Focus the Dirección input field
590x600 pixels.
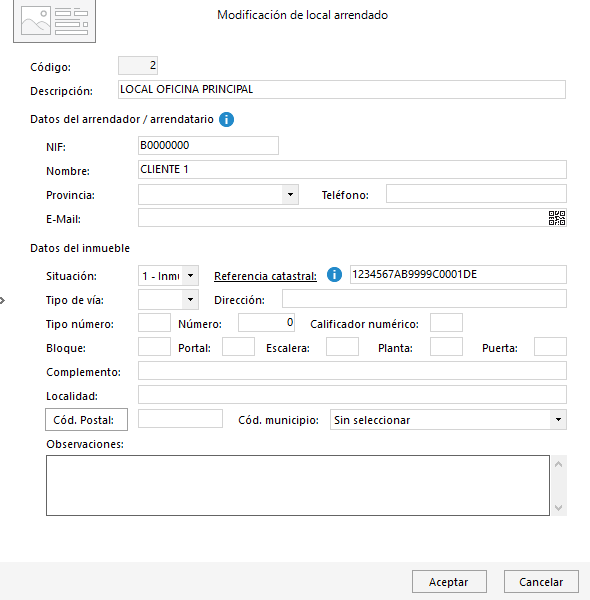tap(424, 298)
